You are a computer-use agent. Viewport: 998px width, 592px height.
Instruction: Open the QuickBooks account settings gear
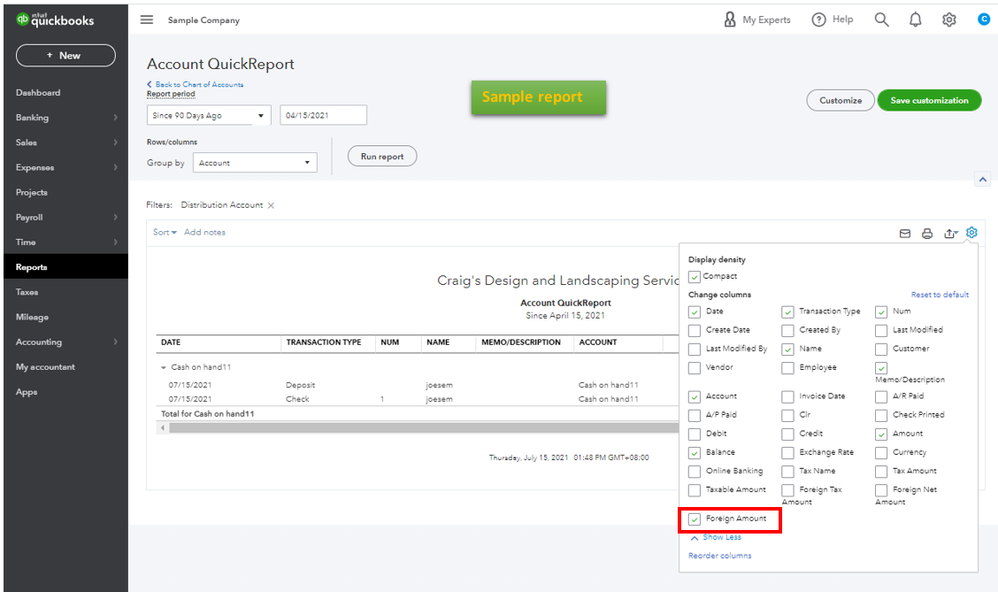948,19
